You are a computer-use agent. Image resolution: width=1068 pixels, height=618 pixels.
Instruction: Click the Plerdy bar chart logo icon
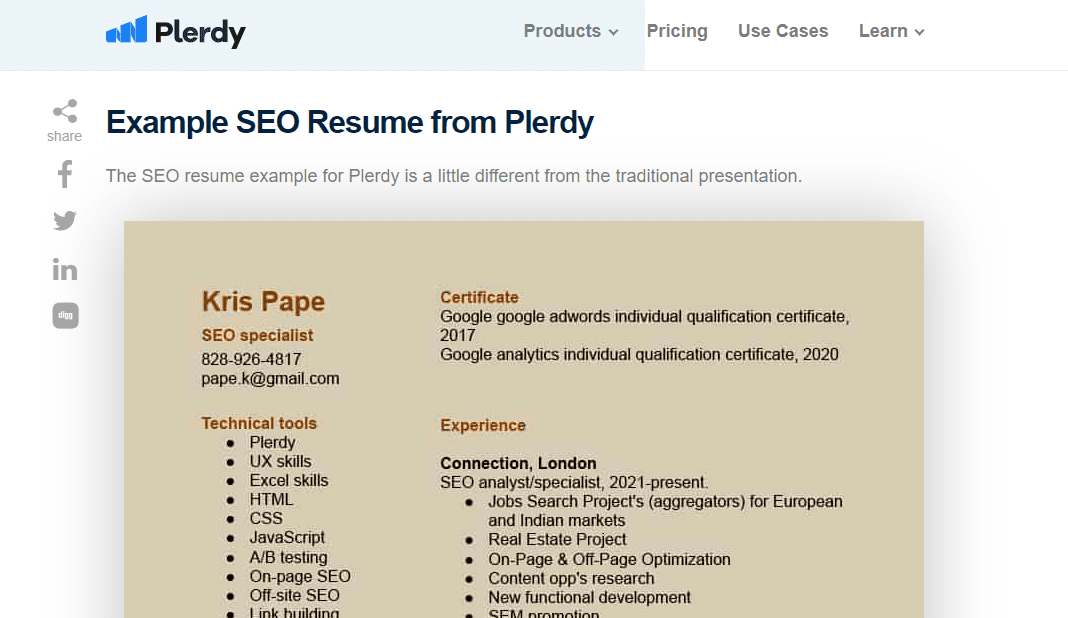(x=126, y=31)
